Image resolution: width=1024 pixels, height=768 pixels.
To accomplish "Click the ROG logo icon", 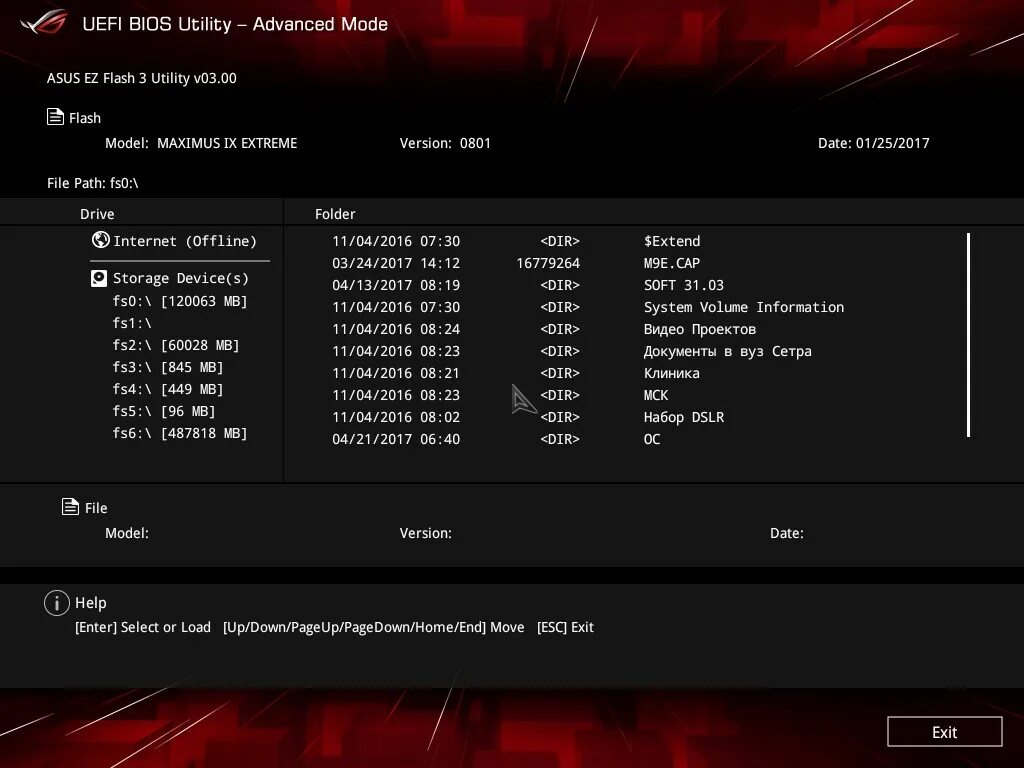I will click(44, 24).
